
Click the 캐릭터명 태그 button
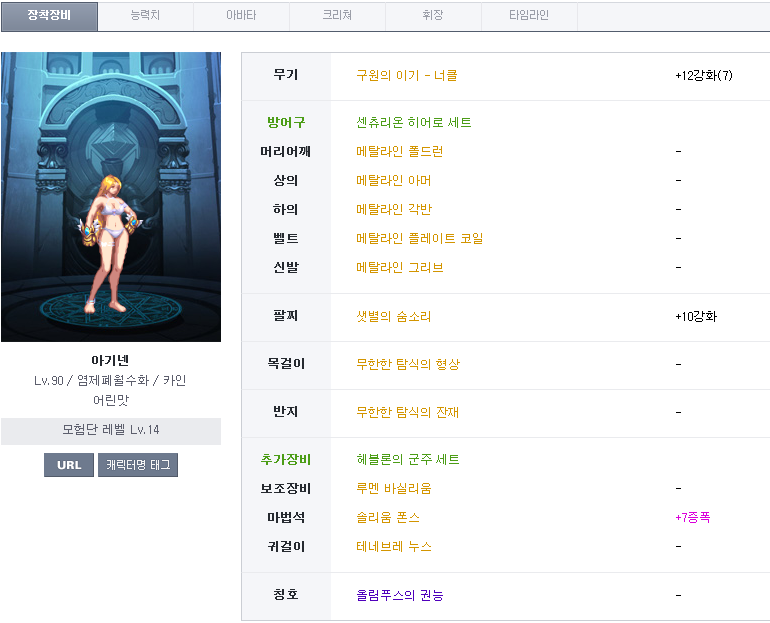coord(138,465)
